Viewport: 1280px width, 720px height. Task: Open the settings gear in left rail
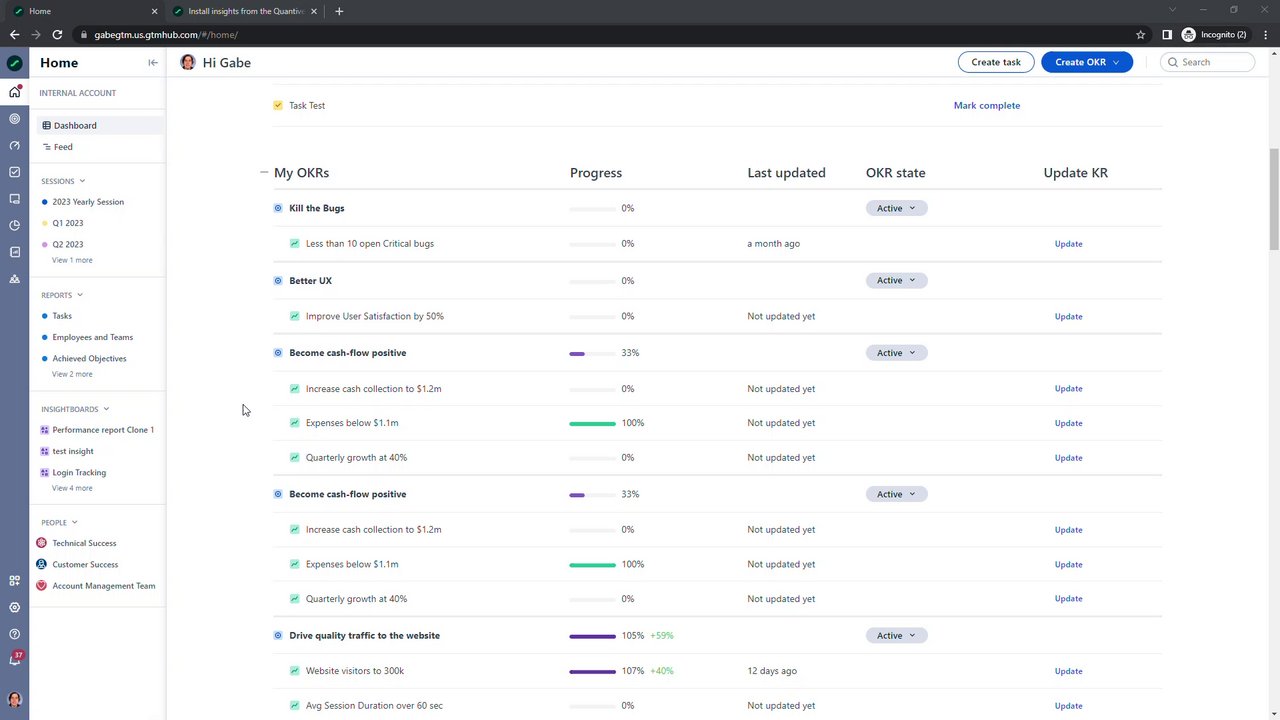pyautogui.click(x=14, y=607)
